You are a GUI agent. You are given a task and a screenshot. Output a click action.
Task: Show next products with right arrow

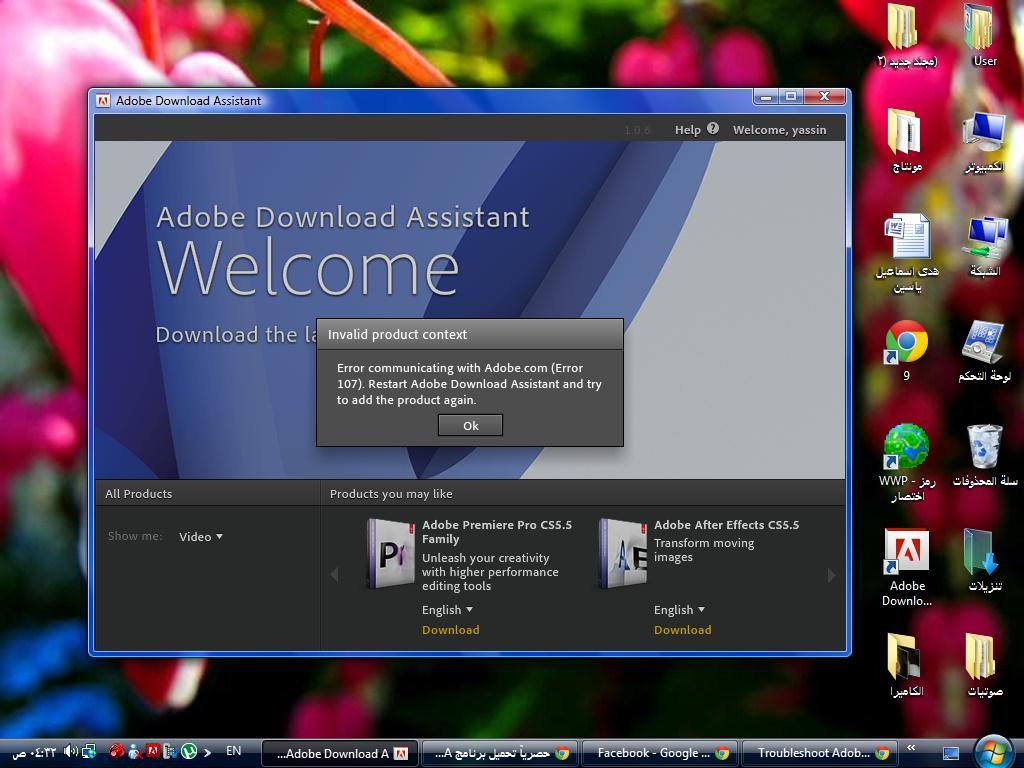(831, 575)
